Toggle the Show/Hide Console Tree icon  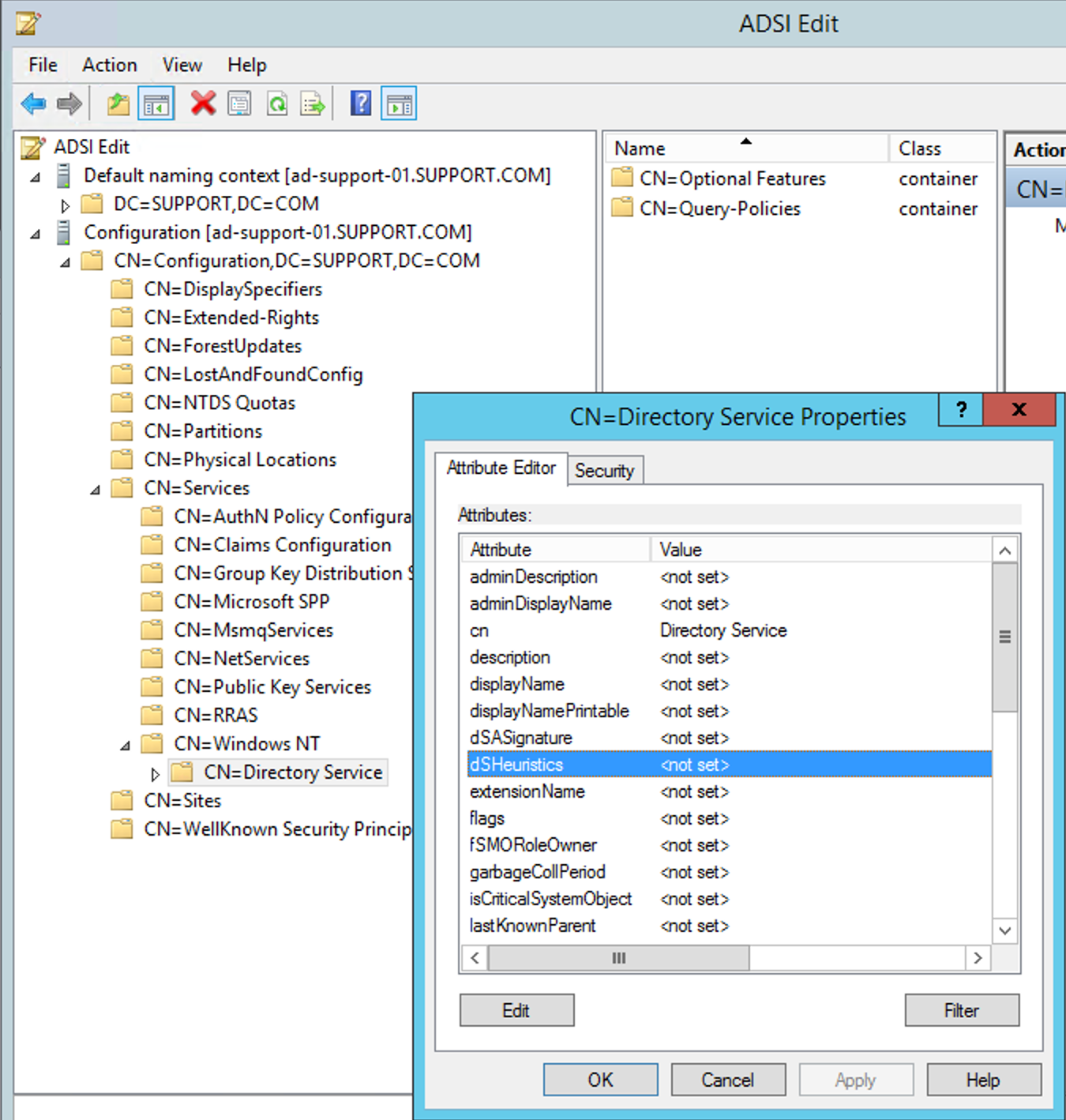click(x=156, y=103)
